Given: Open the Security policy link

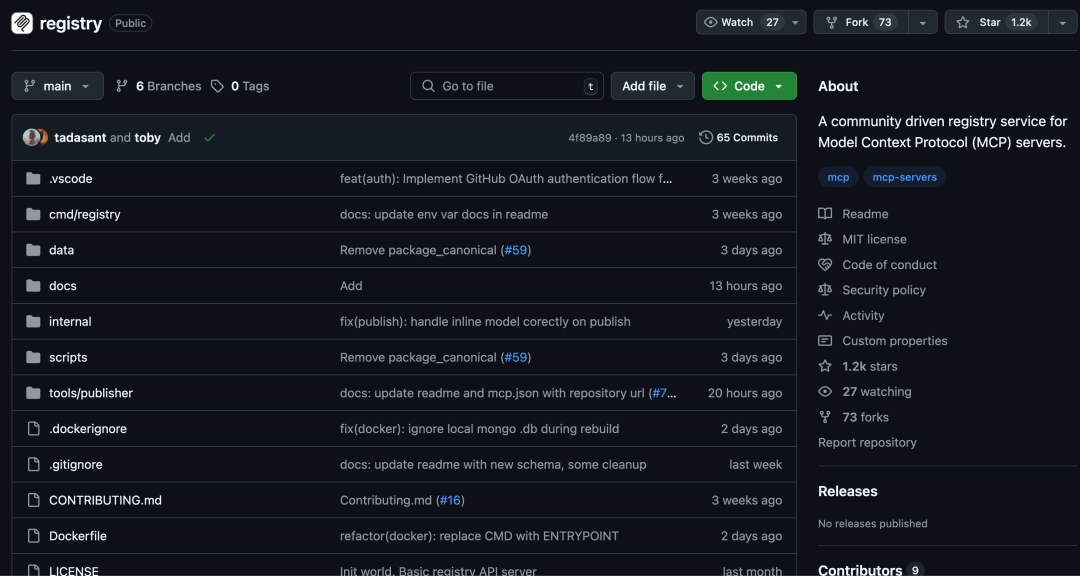Looking at the screenshot, I should [x=884, y=290].
